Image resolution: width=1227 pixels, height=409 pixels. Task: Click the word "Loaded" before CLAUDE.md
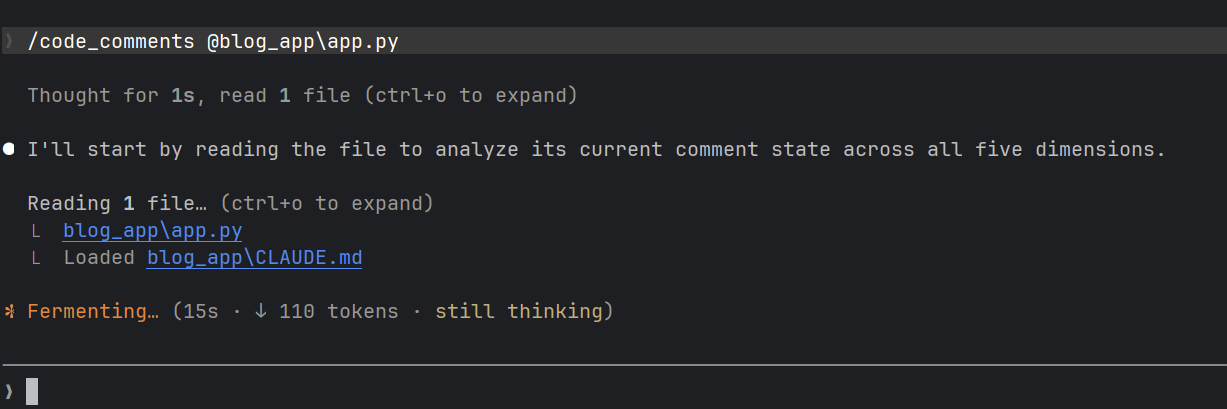99,258
